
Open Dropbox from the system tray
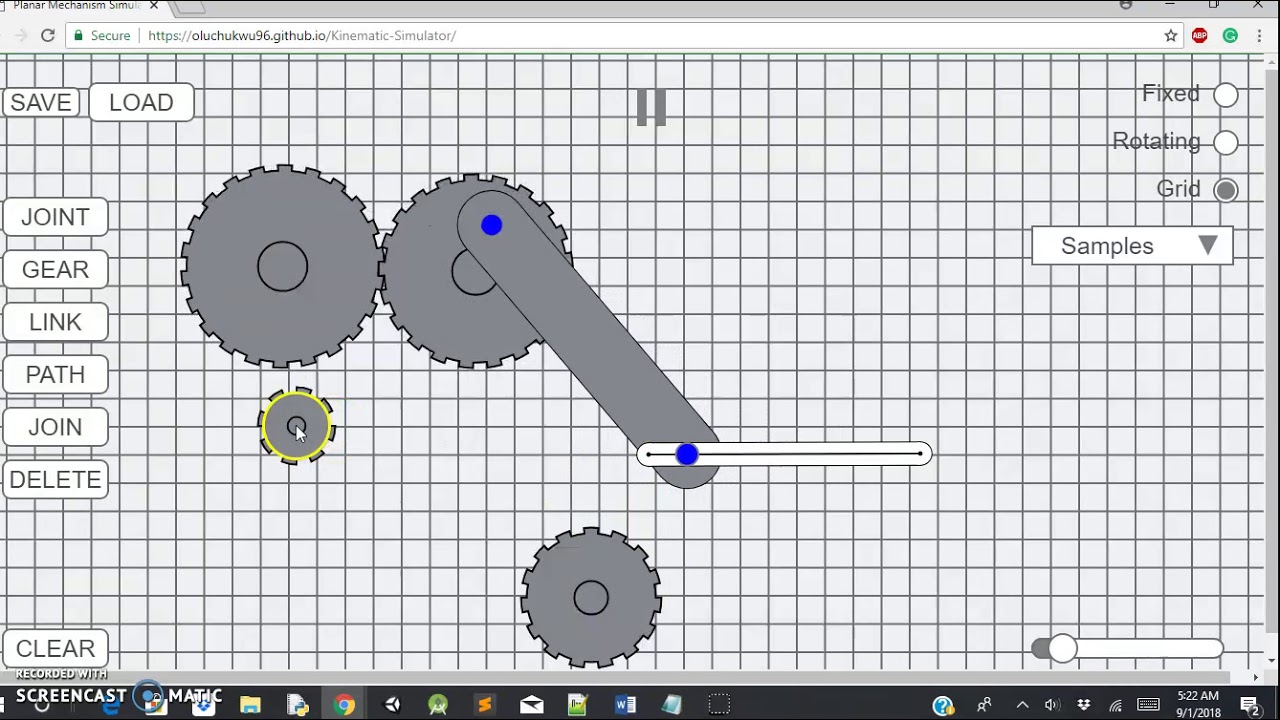coord(1083,706)
